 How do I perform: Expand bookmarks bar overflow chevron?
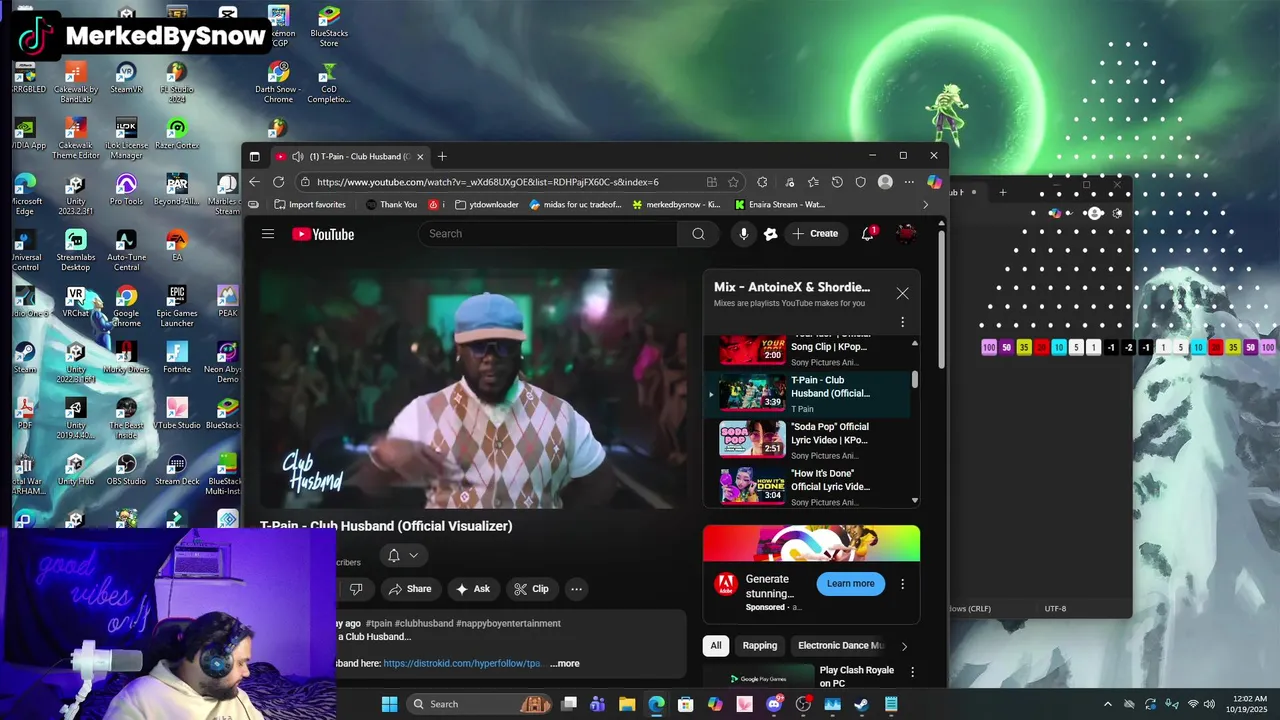(x=925, y=205)
